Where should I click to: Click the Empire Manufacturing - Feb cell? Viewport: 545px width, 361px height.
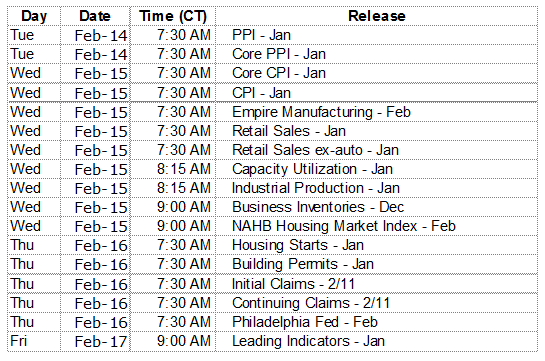[376, 112]
